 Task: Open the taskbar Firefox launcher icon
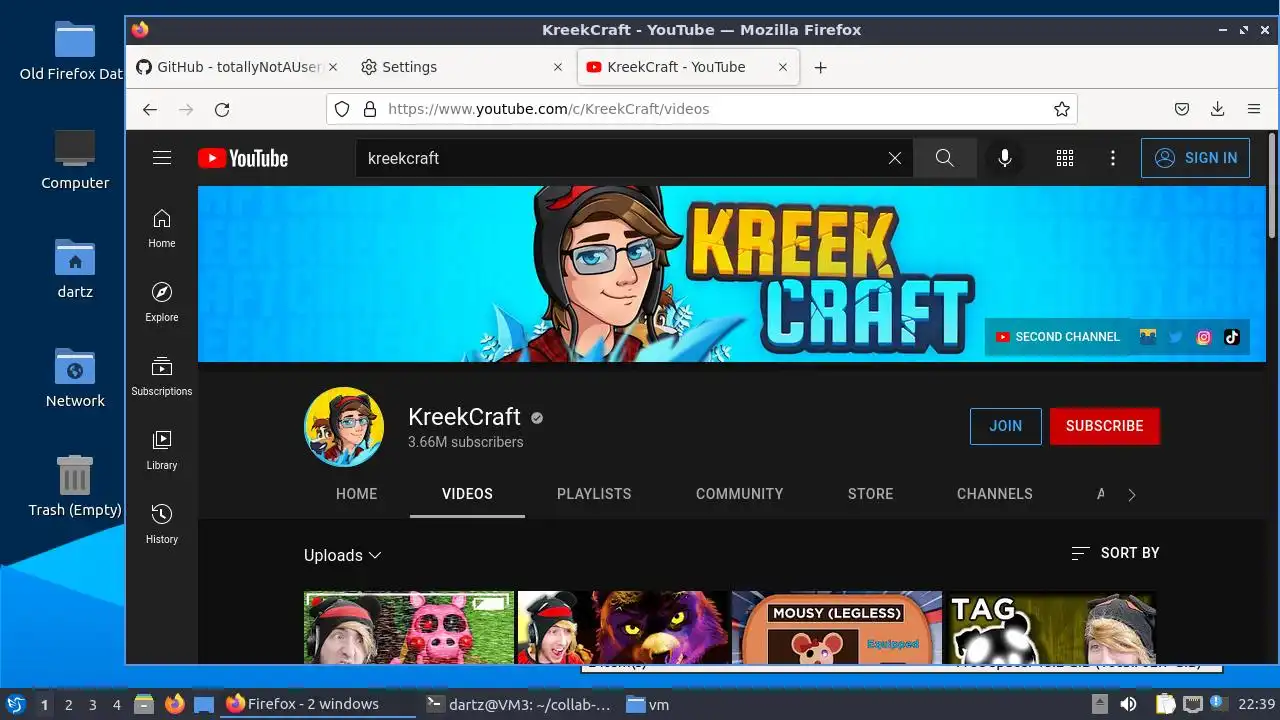[x=175, y=704]
